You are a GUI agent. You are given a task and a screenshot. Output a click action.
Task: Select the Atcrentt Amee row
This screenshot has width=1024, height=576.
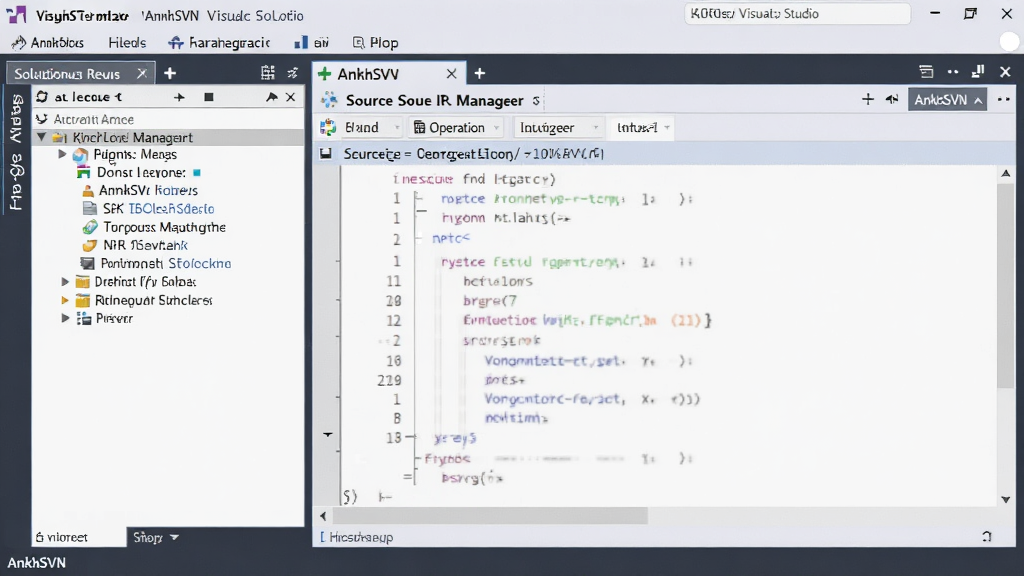coord(168,119)
